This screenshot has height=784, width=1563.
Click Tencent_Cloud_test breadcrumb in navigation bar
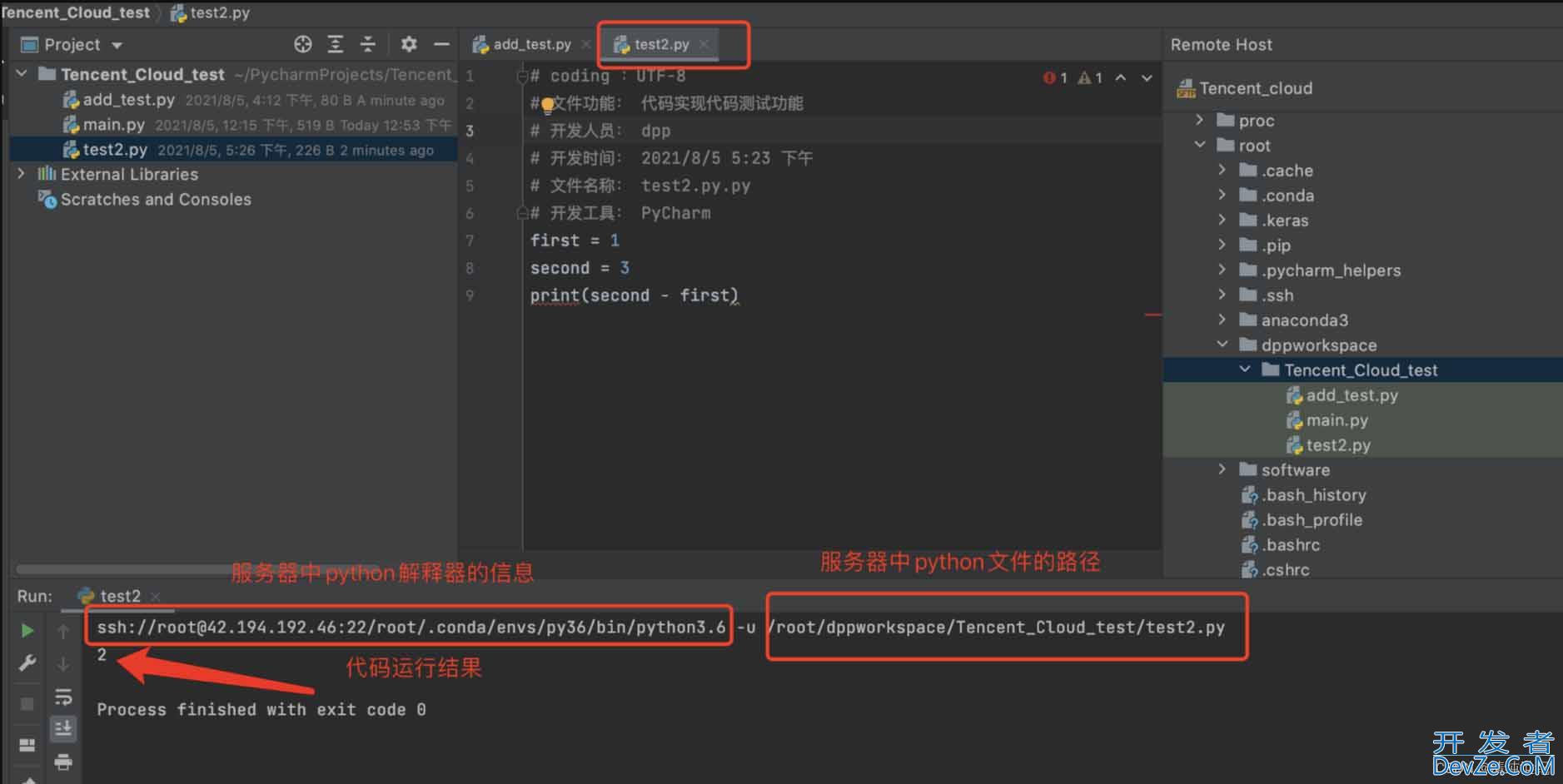point(75,12)
